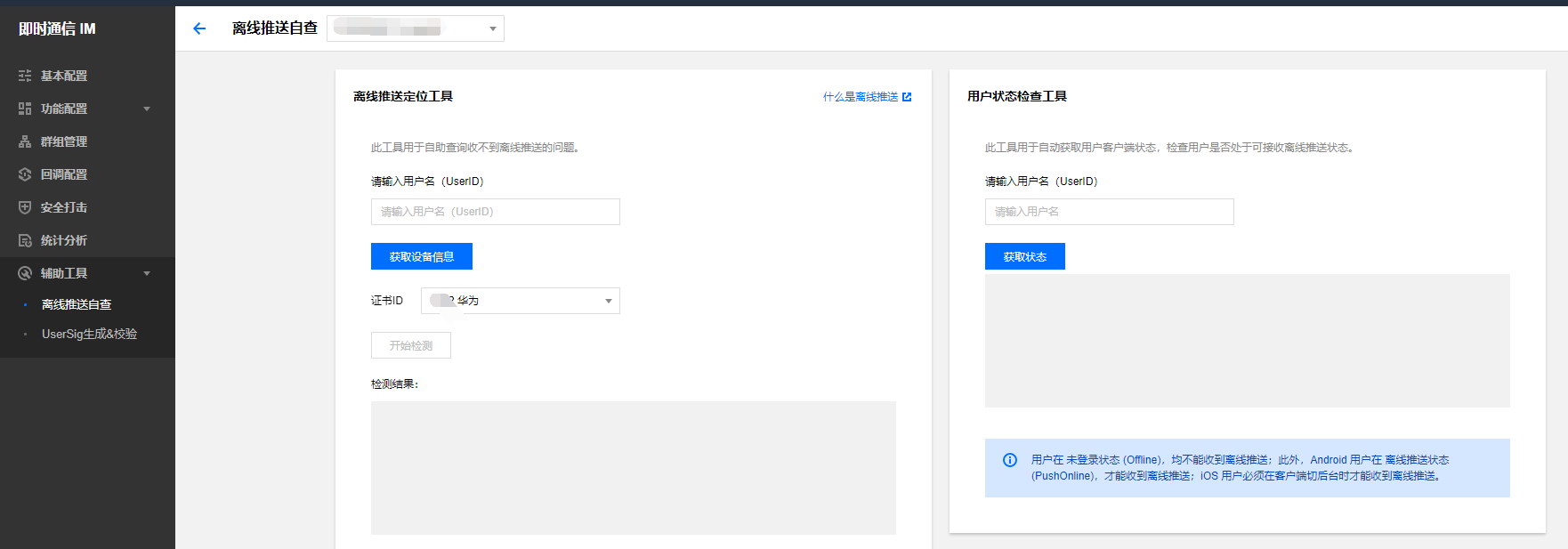The width and height of the screenshot is (1568, 549).
Task: Click the 开始检测 button
Action: coord(411,345)
